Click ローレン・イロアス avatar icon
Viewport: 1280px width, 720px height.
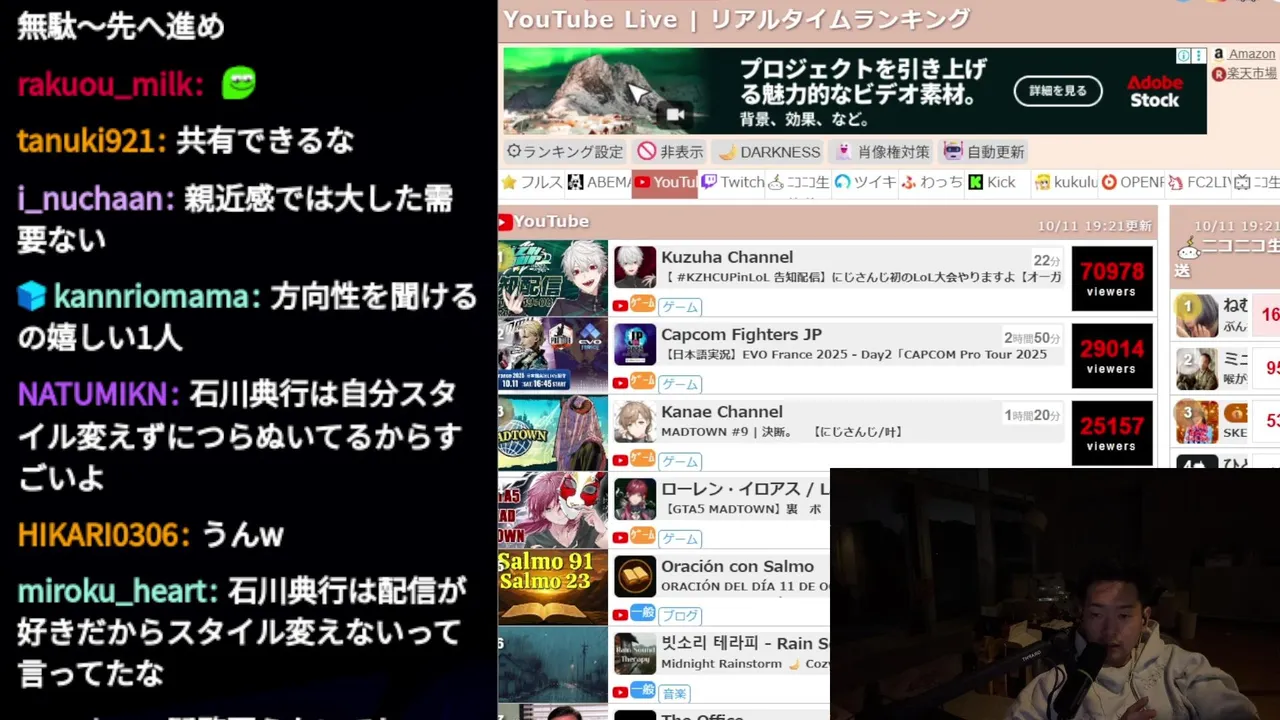[635, 499]
